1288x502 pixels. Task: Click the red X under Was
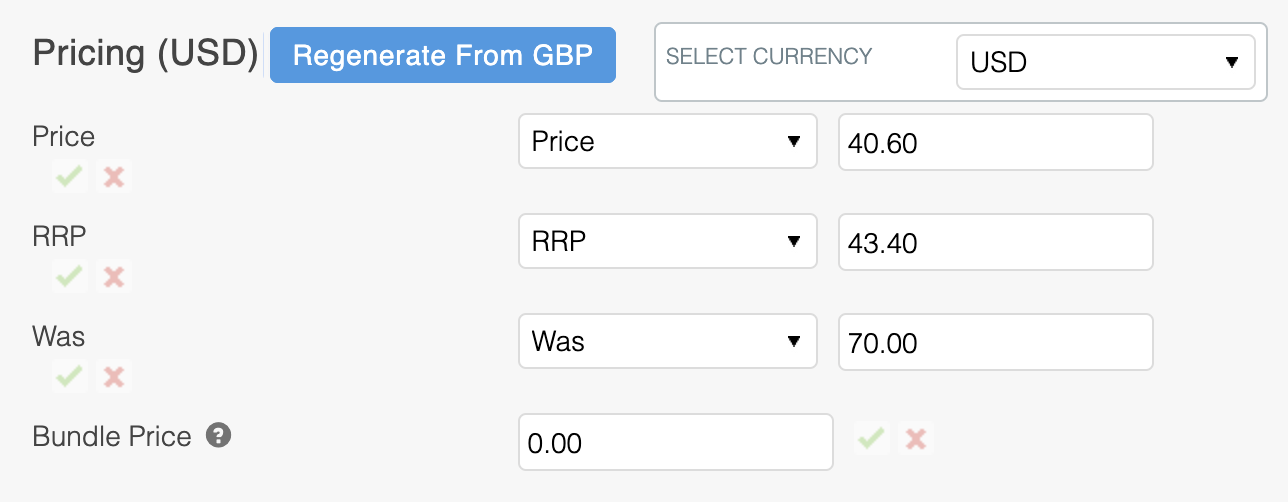(114, 377)
